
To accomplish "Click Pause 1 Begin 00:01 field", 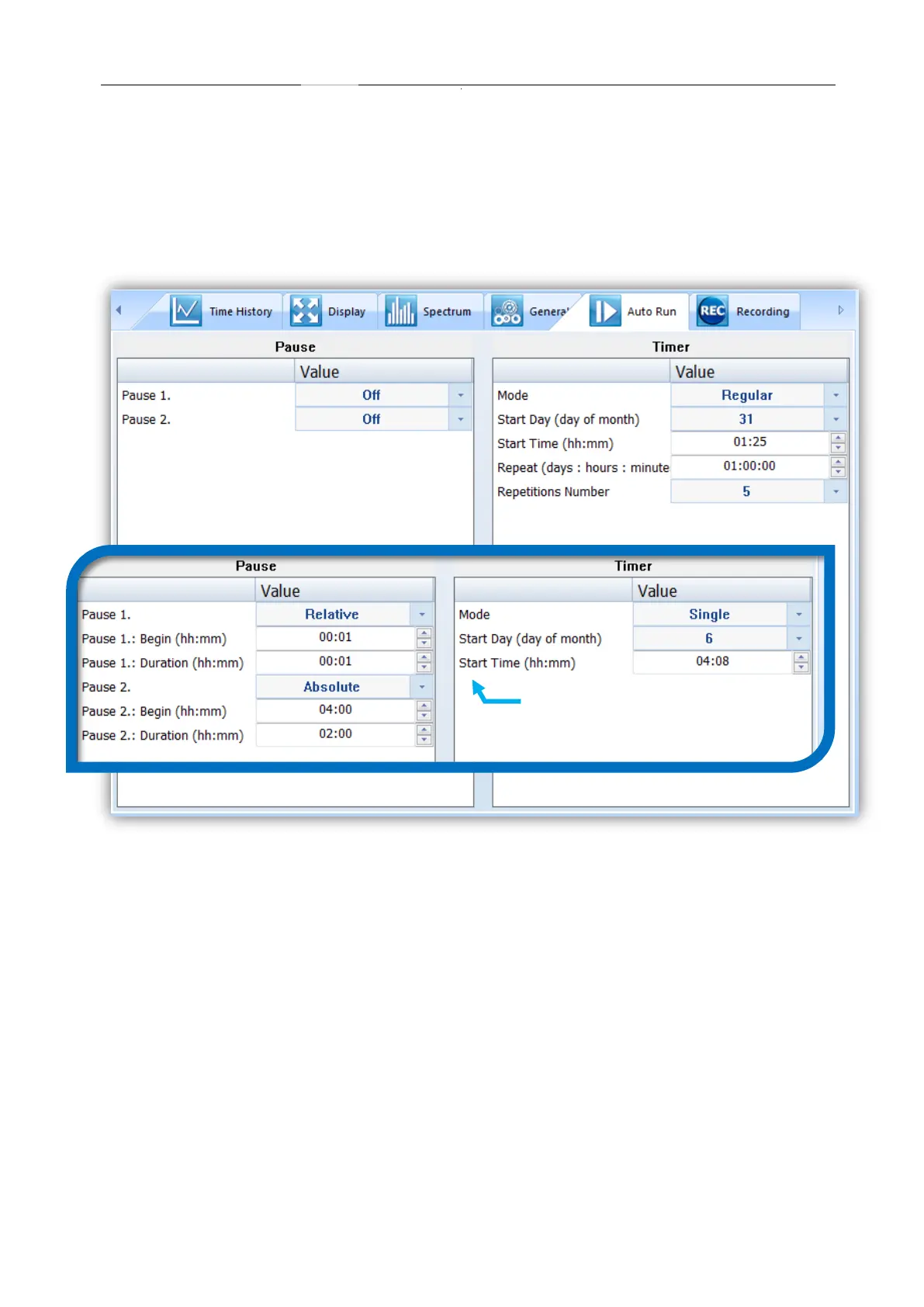I will (335, 637).
